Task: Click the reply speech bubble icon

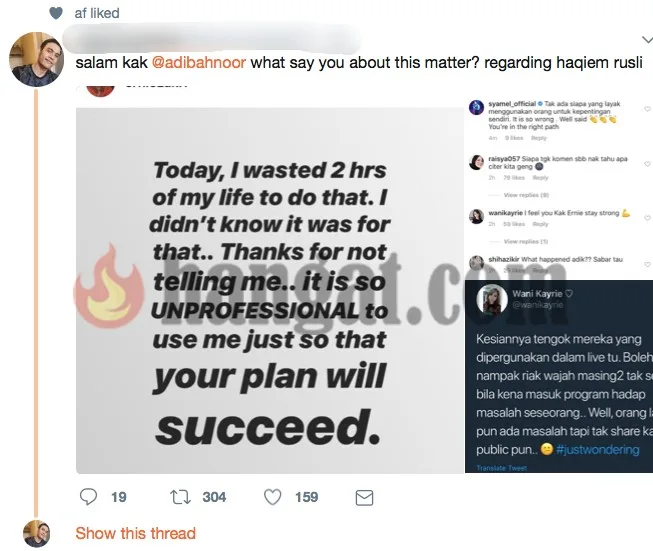Action: click(x=88, y=497)
